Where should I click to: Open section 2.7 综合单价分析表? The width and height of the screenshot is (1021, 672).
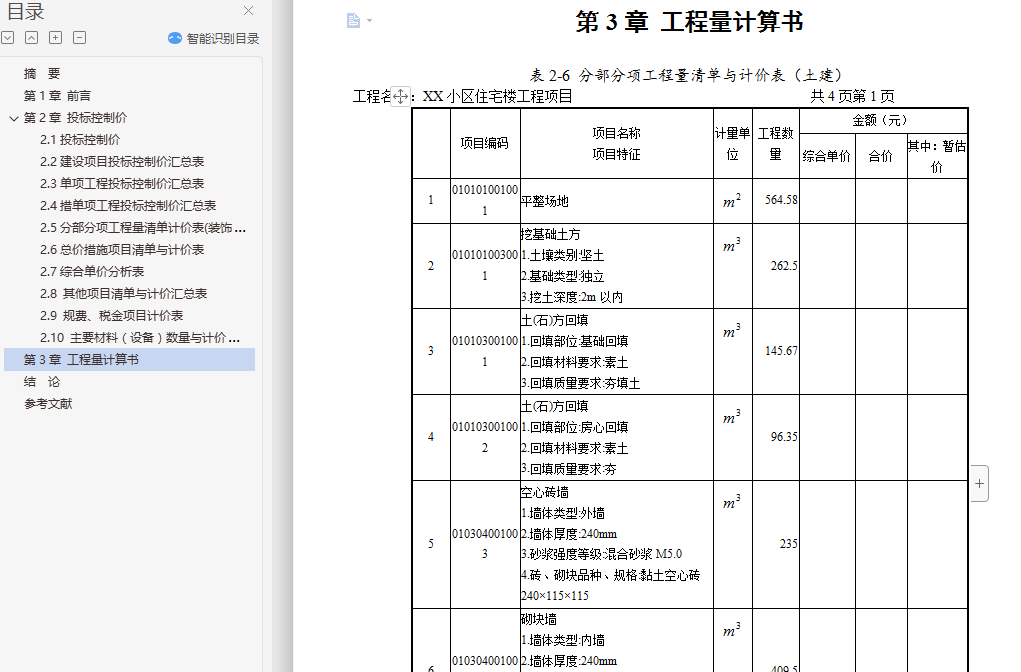(x=92, y=272)
